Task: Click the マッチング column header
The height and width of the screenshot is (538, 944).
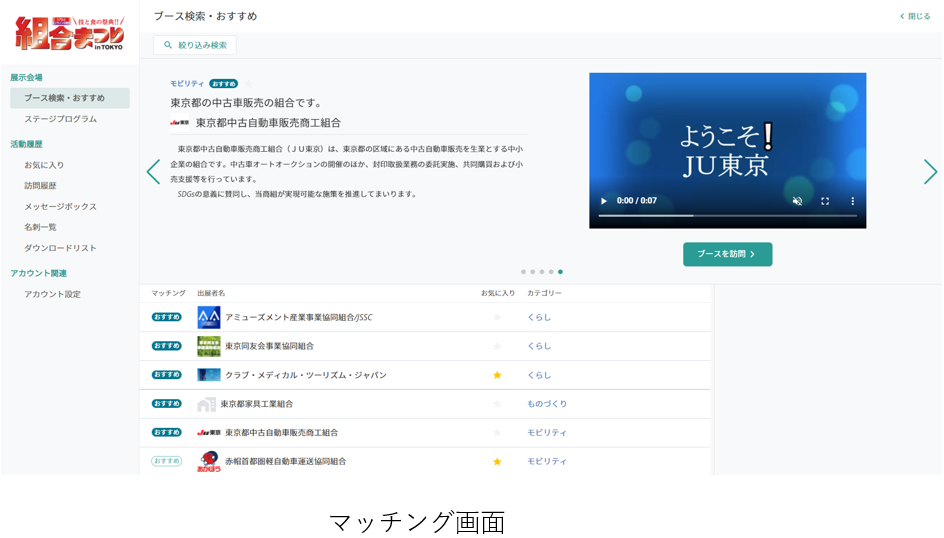Action: tap(168, 293)
